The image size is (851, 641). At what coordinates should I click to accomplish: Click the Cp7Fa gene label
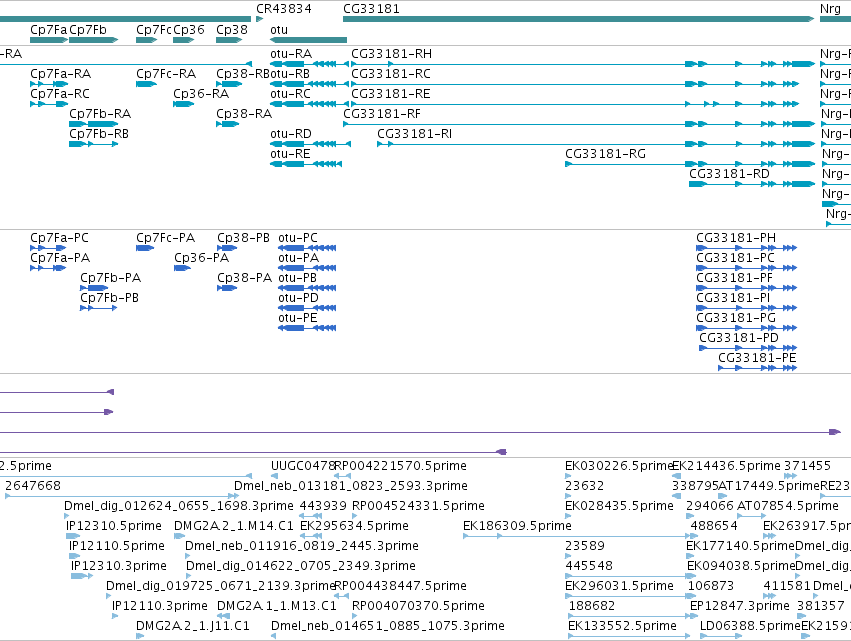coord(49,30)
